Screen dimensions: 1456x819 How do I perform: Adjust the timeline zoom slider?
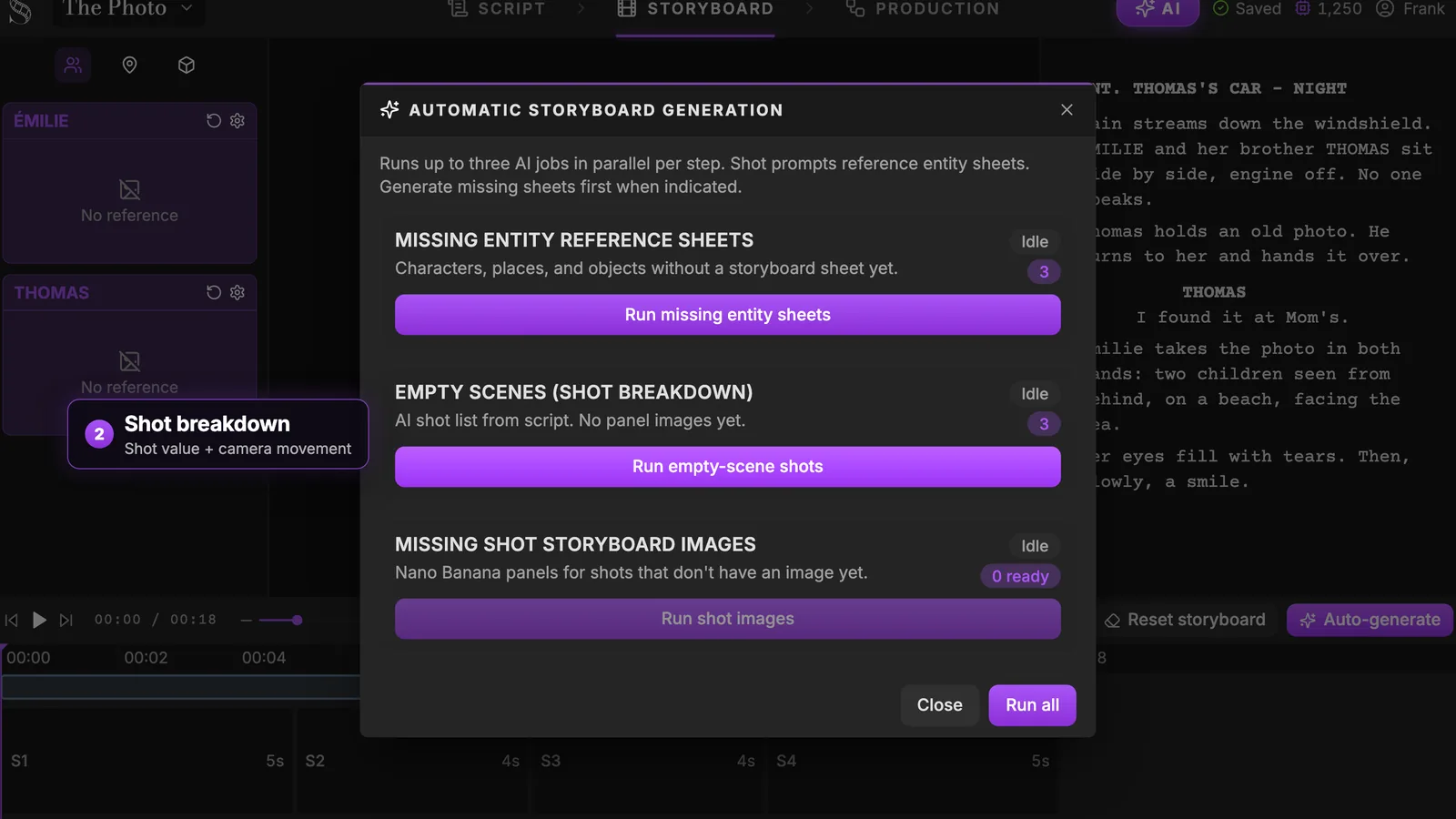[278, 621]
